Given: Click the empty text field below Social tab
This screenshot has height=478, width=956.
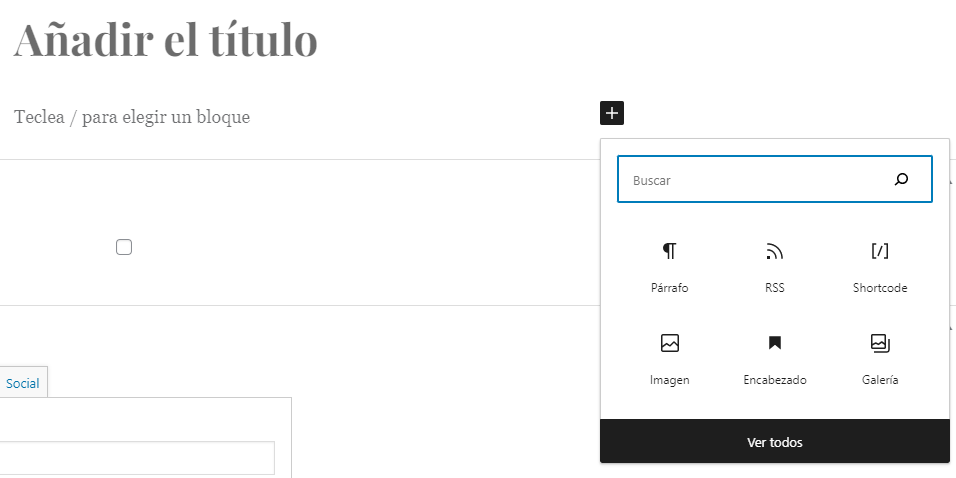Looking at the screenshot, I should [x=137, y=458].
